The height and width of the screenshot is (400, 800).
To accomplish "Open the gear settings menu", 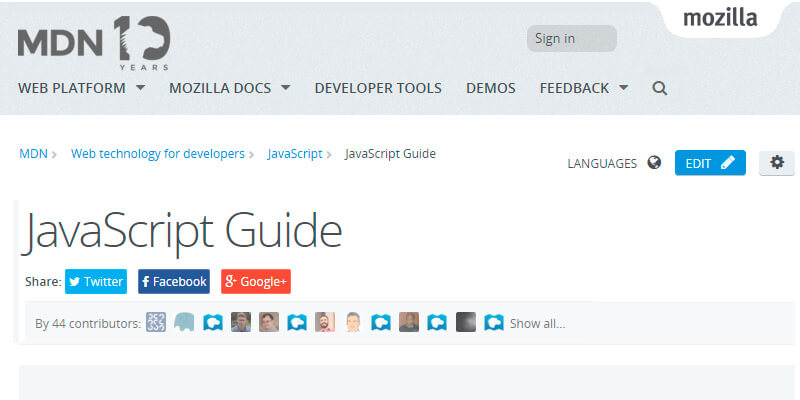I will click(777, 163).
